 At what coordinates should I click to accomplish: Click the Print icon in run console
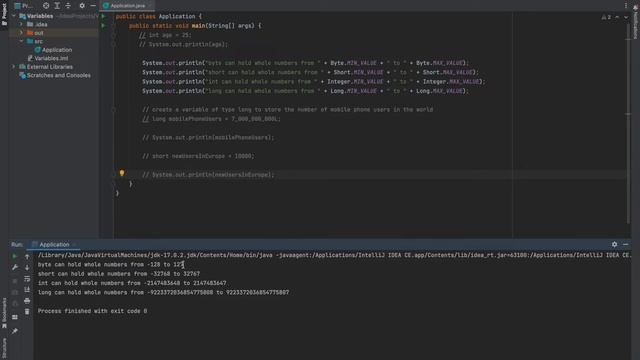tap(27, 301)
